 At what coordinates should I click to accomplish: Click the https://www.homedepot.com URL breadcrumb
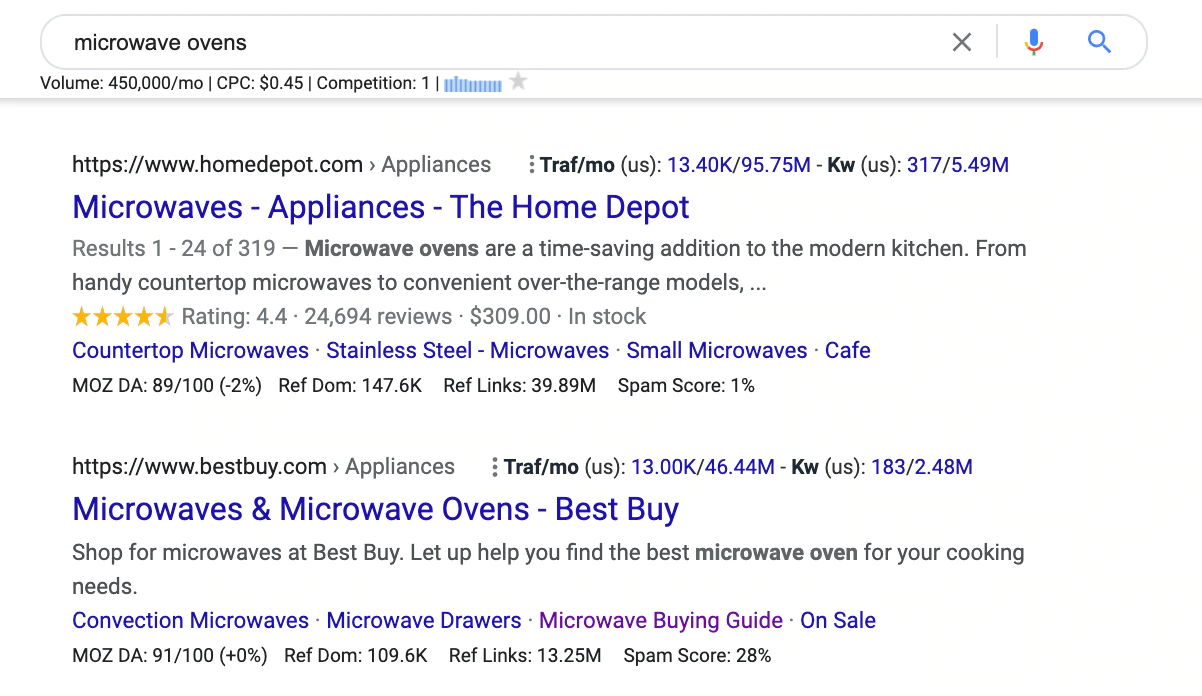coord(217,165)
